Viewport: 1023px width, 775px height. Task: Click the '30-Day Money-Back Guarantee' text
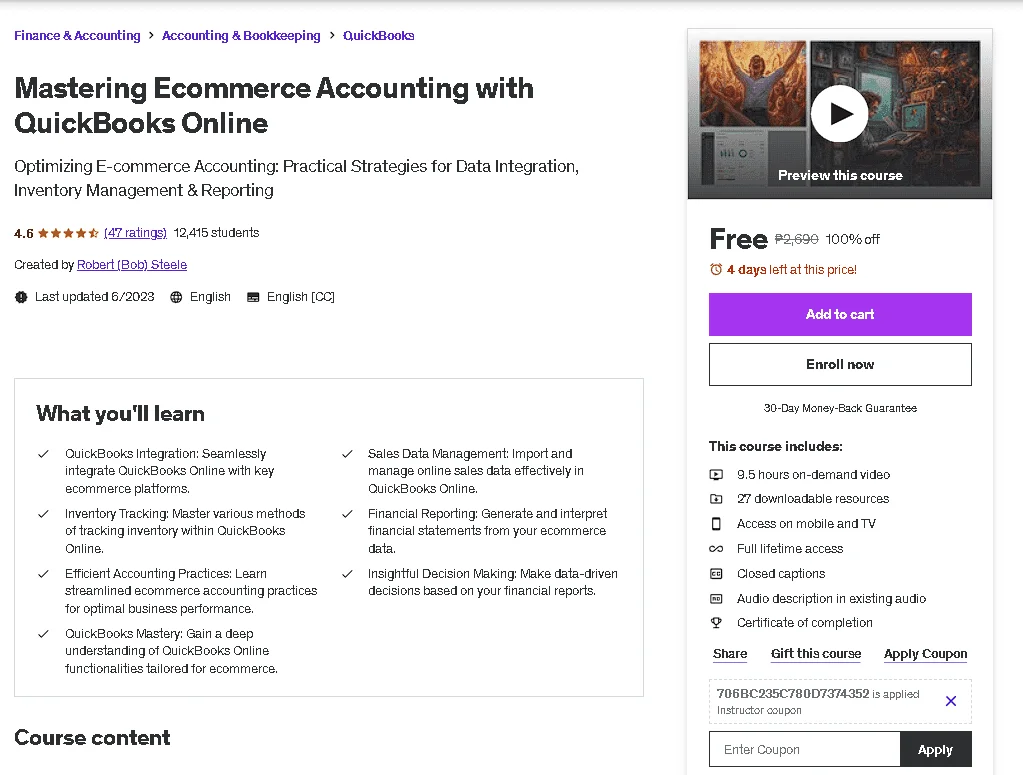840,408
